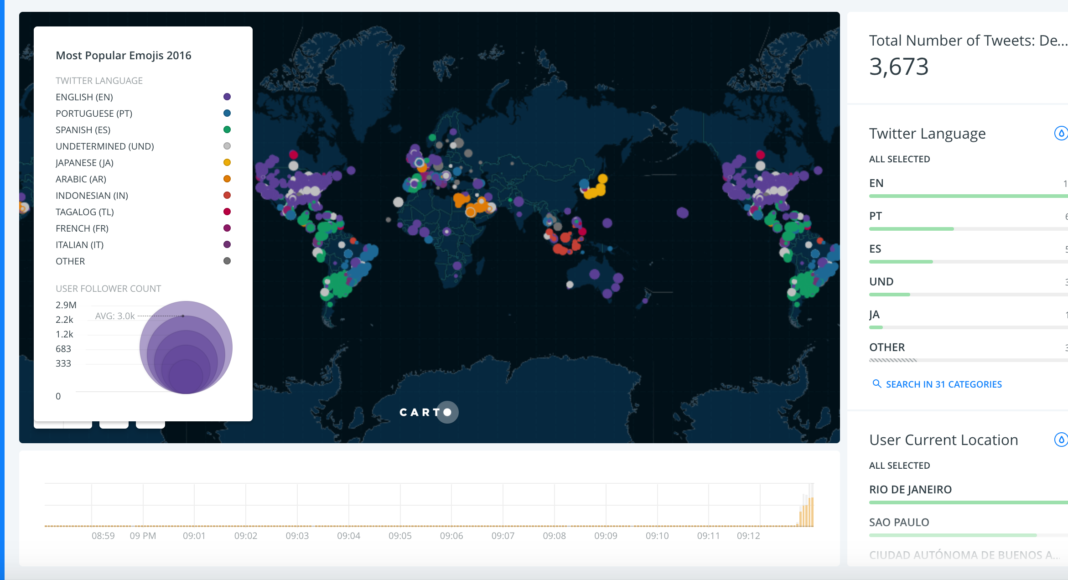Click the style icon beside Twitter Language
This screenshot has width=1068, height=580.
click(x=1061, y=134)
